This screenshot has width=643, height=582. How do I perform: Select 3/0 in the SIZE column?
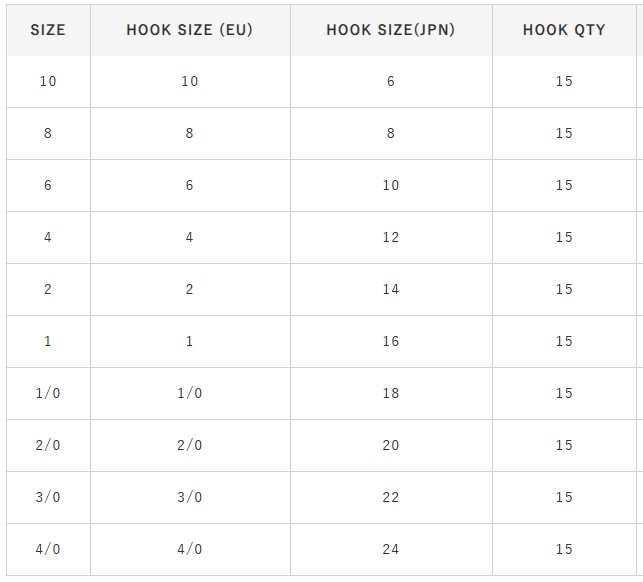click(48, 497)
